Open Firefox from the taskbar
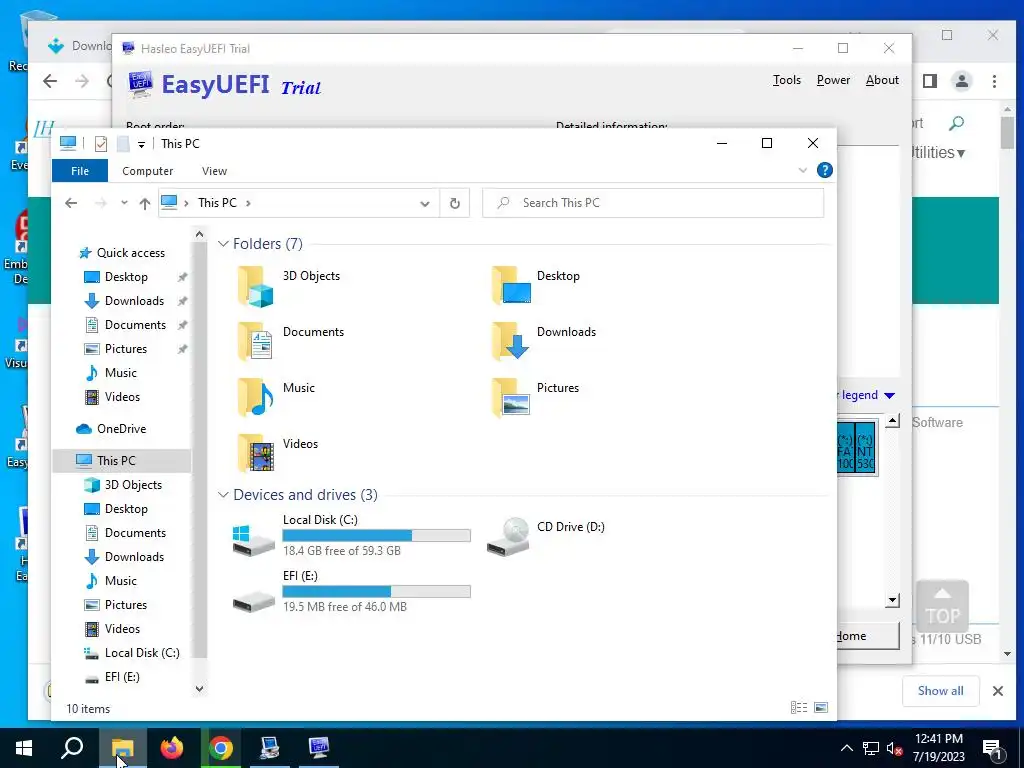Screen dimensions: 1024x768 [x=172, y=748]
